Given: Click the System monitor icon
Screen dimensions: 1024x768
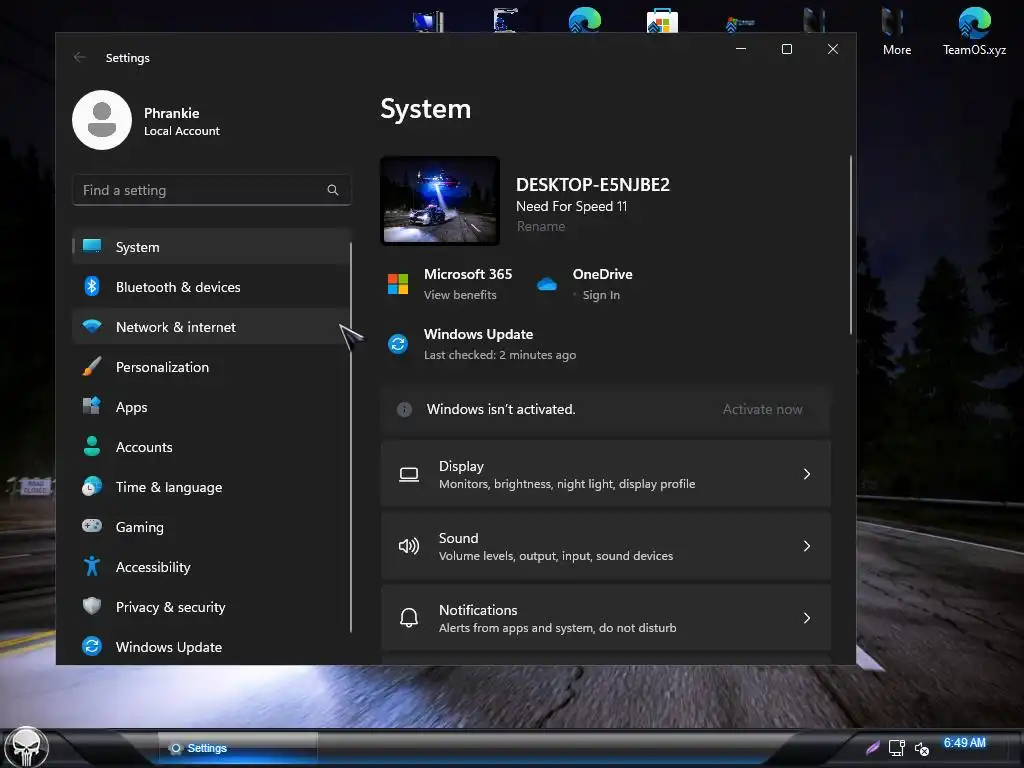Looking at the screenshot, I should (92, 246).
